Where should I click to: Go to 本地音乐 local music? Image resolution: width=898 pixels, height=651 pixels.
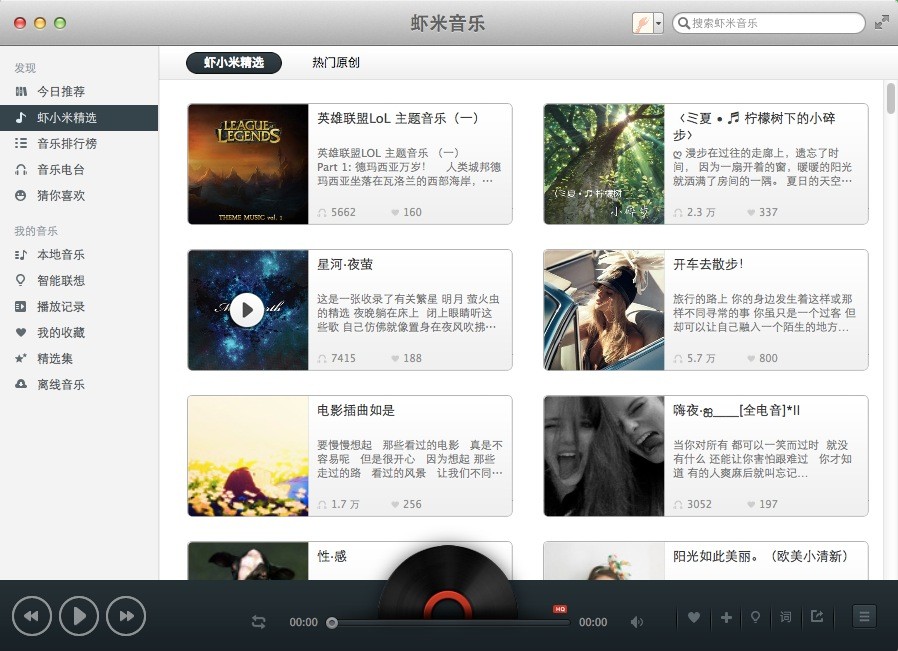[x=79, y=254]
